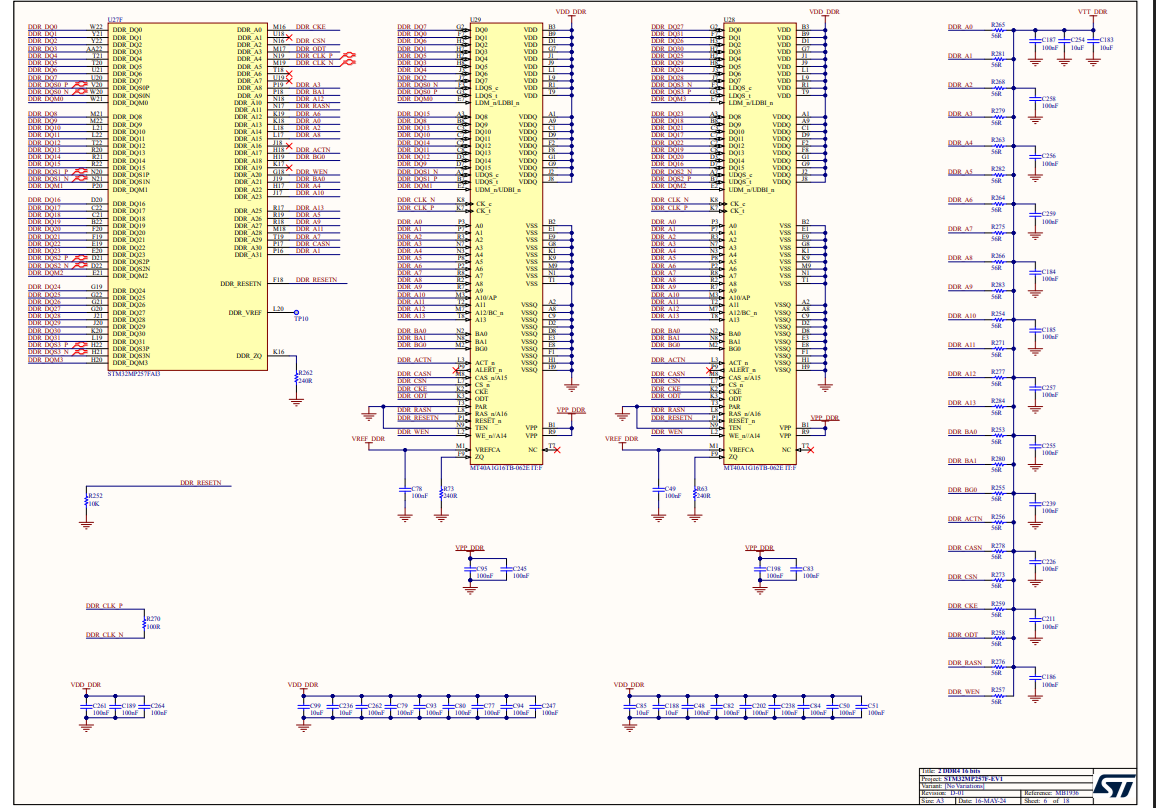The image size is (1156, 808).
Task: Click net label 'DDR_CLK_P' beside R270
Action: (104, 606)
